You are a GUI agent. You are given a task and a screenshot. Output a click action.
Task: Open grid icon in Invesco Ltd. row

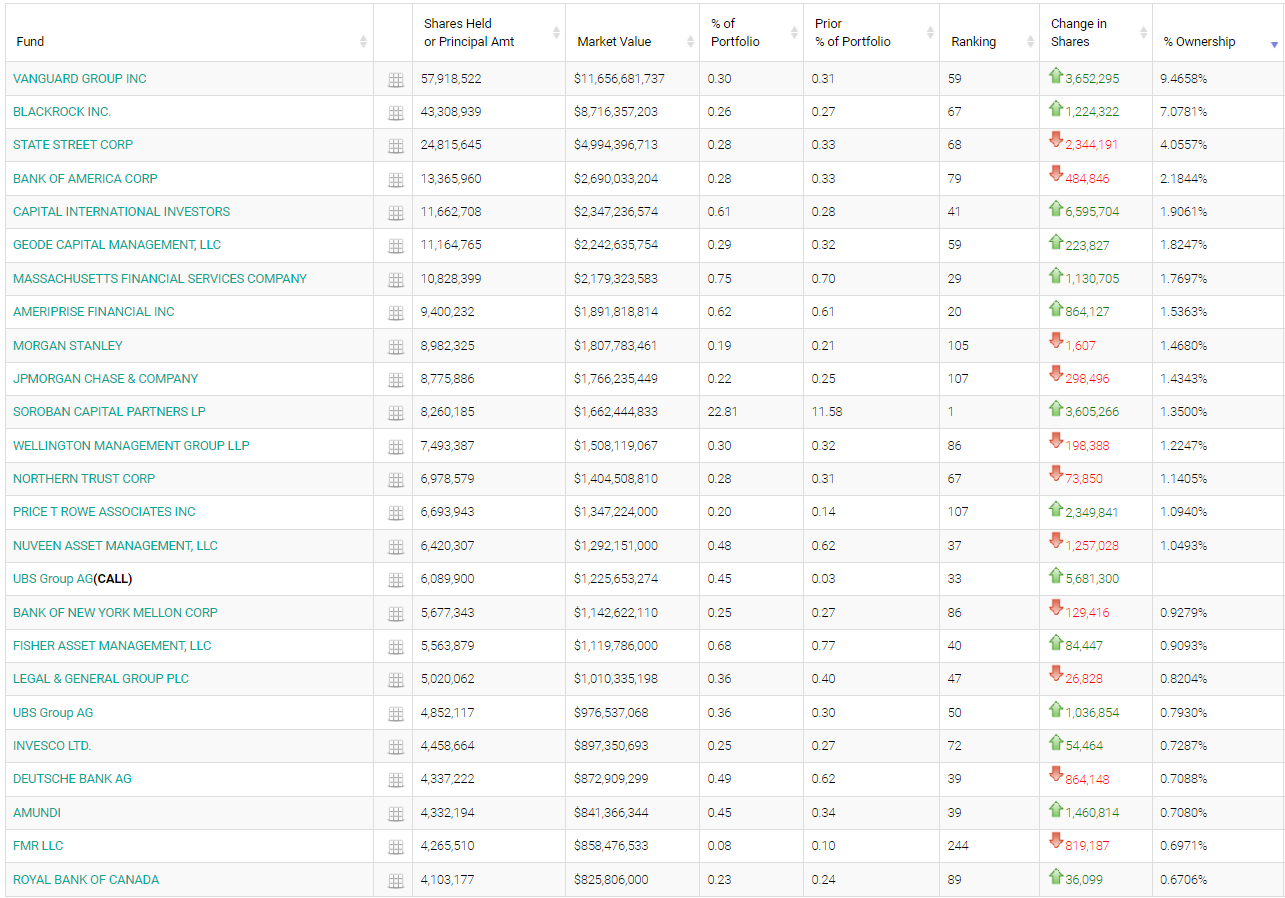[395, 747]
